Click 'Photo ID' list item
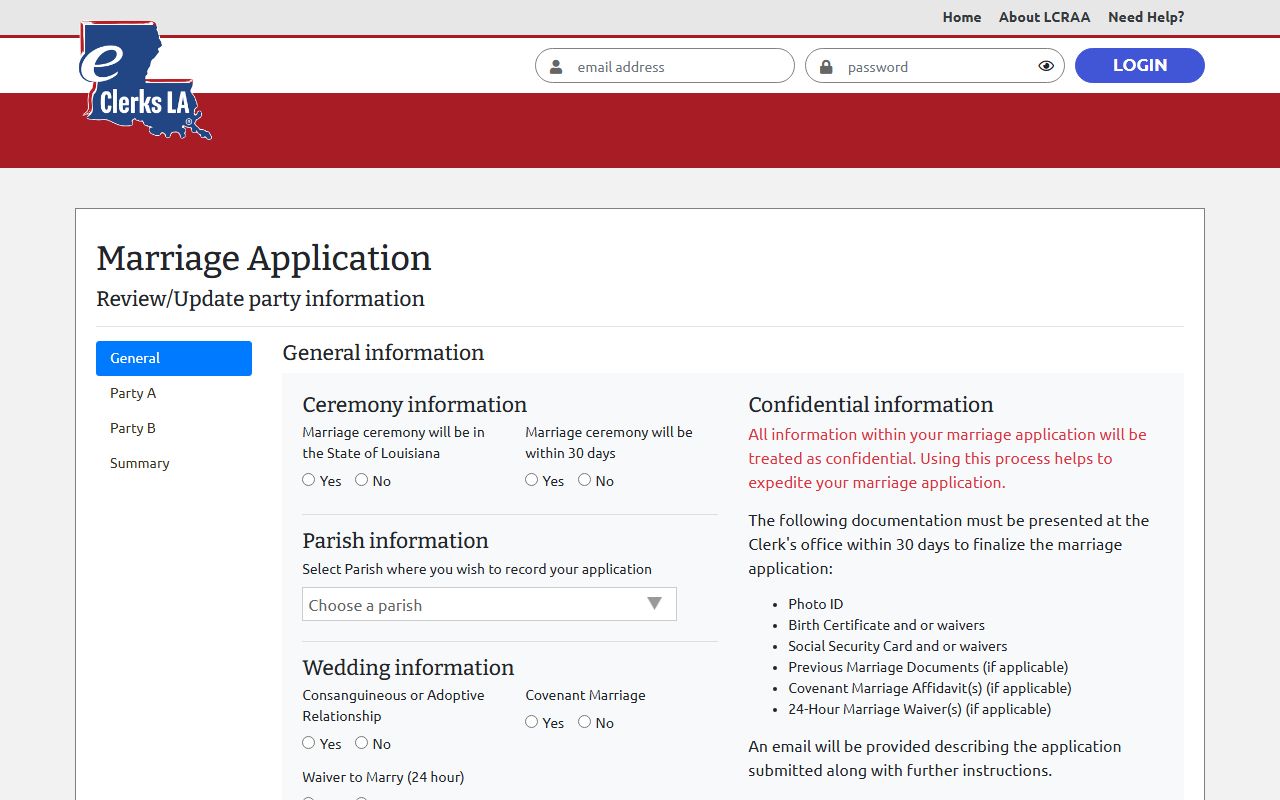This screenshot has height=800, width=1280. click(x=815, y=604)
